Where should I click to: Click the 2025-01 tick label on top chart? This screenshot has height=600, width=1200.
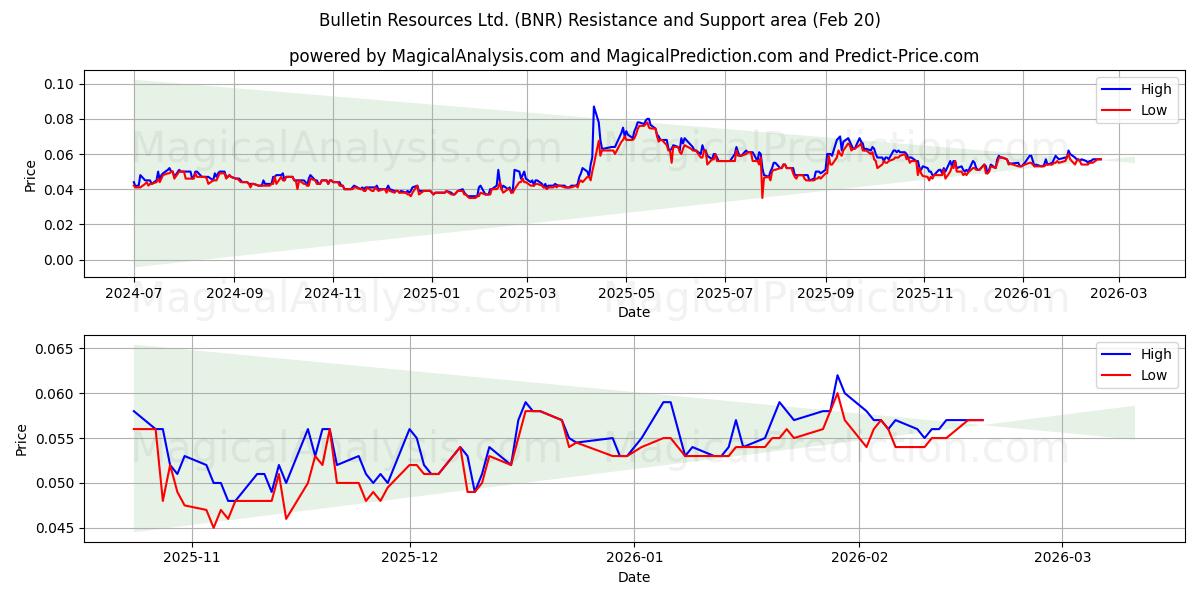(431, 294)
